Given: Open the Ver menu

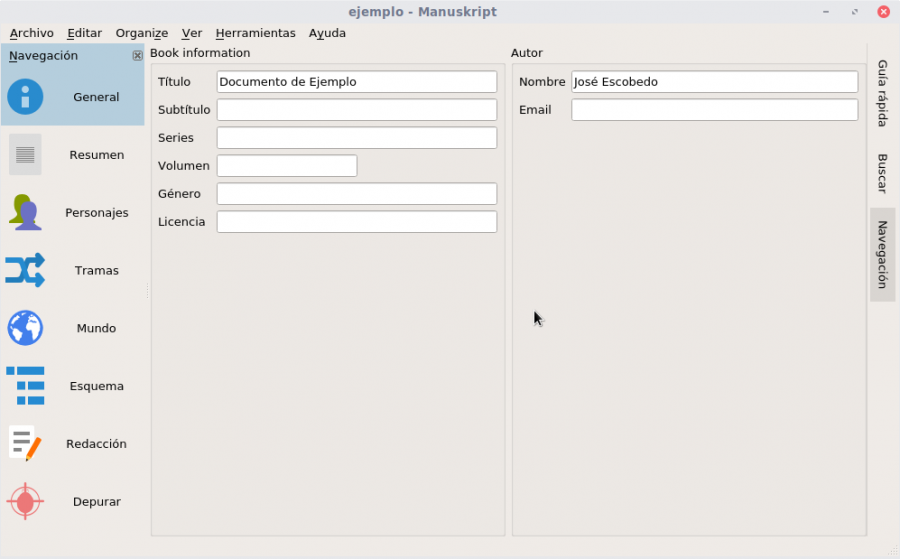Looking at the screenshot, I should 192,33.
